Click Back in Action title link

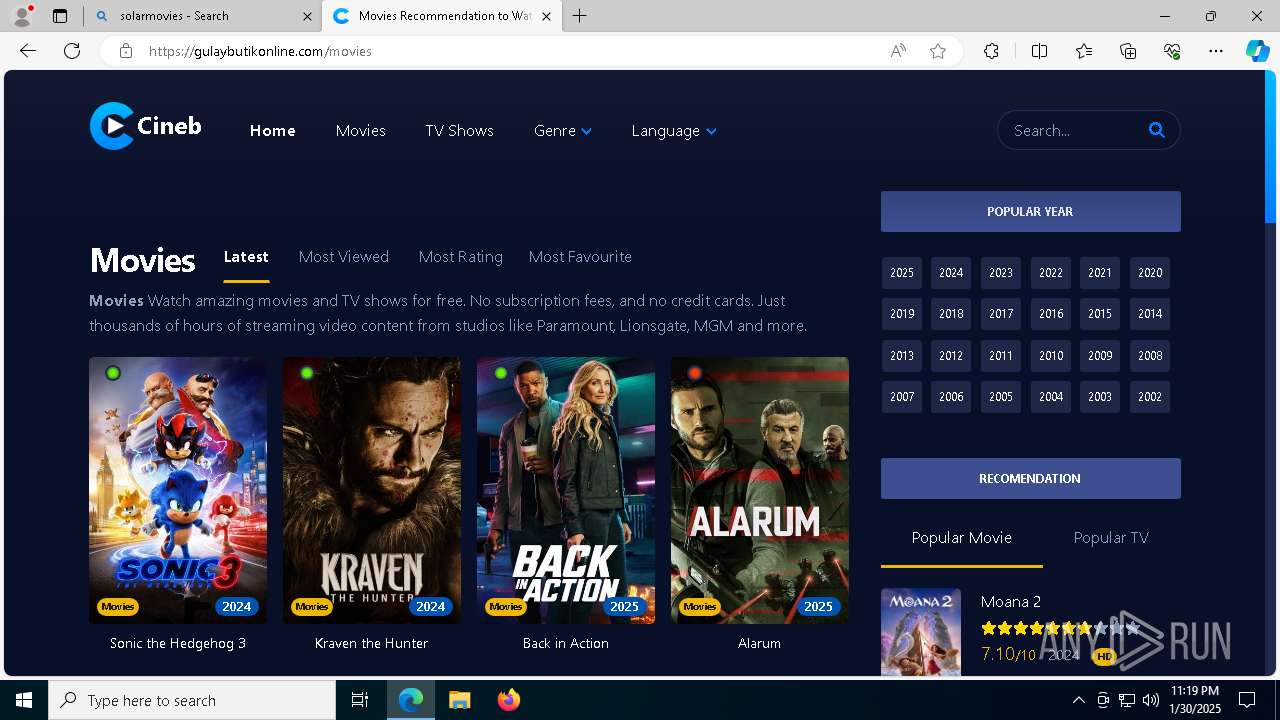(566, 643)
